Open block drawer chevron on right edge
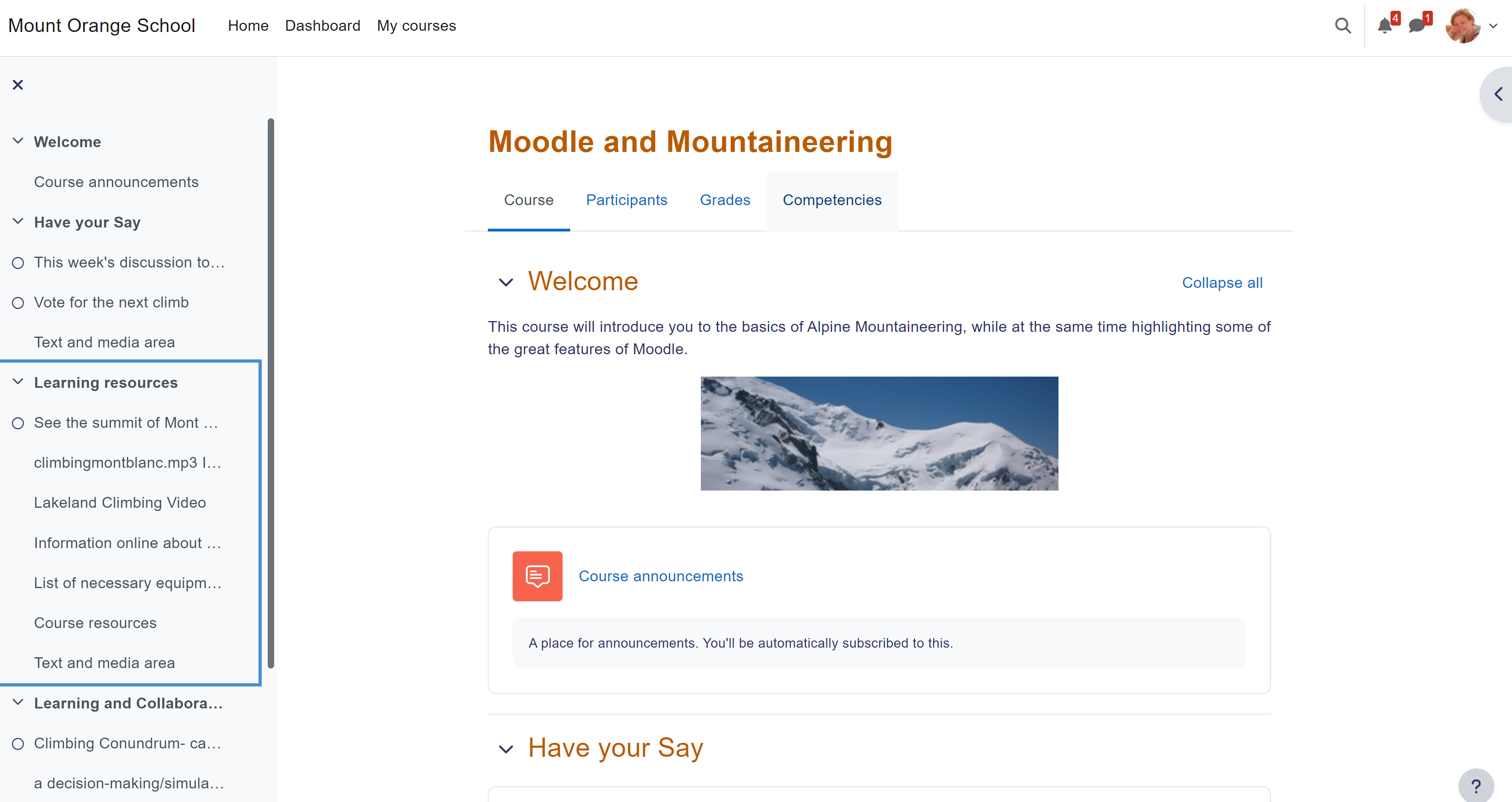The image size is (1512, 802). click(1498, 94)
